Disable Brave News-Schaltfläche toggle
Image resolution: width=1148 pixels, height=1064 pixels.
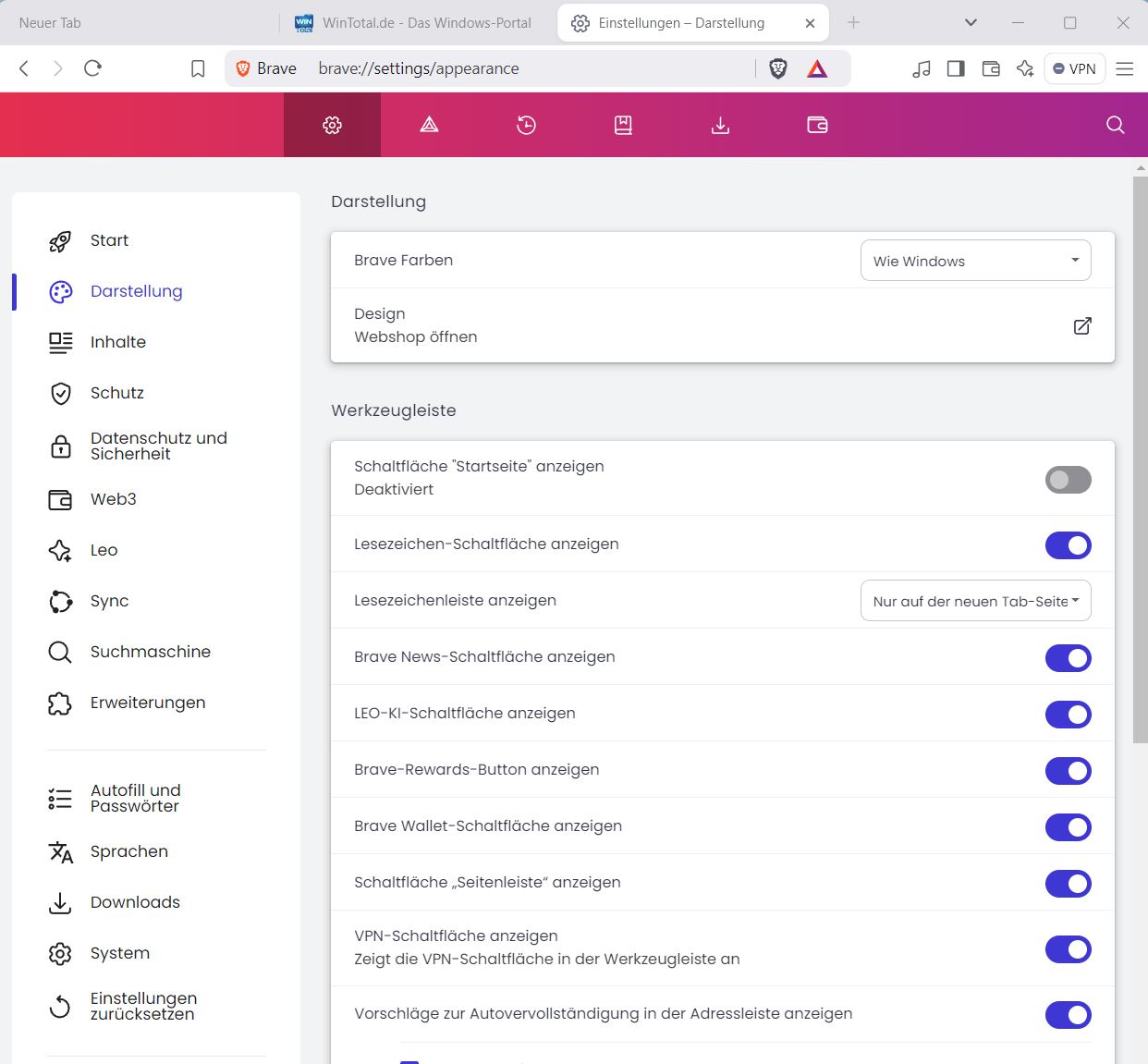1068,658
